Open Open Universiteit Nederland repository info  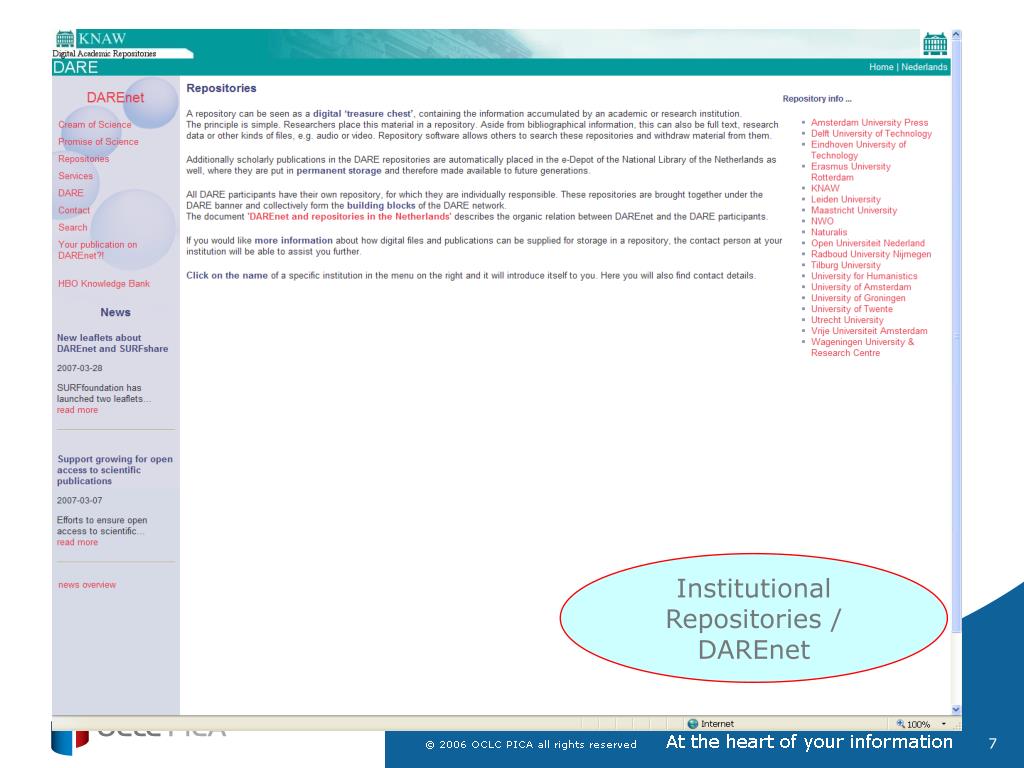click(868, 243)
